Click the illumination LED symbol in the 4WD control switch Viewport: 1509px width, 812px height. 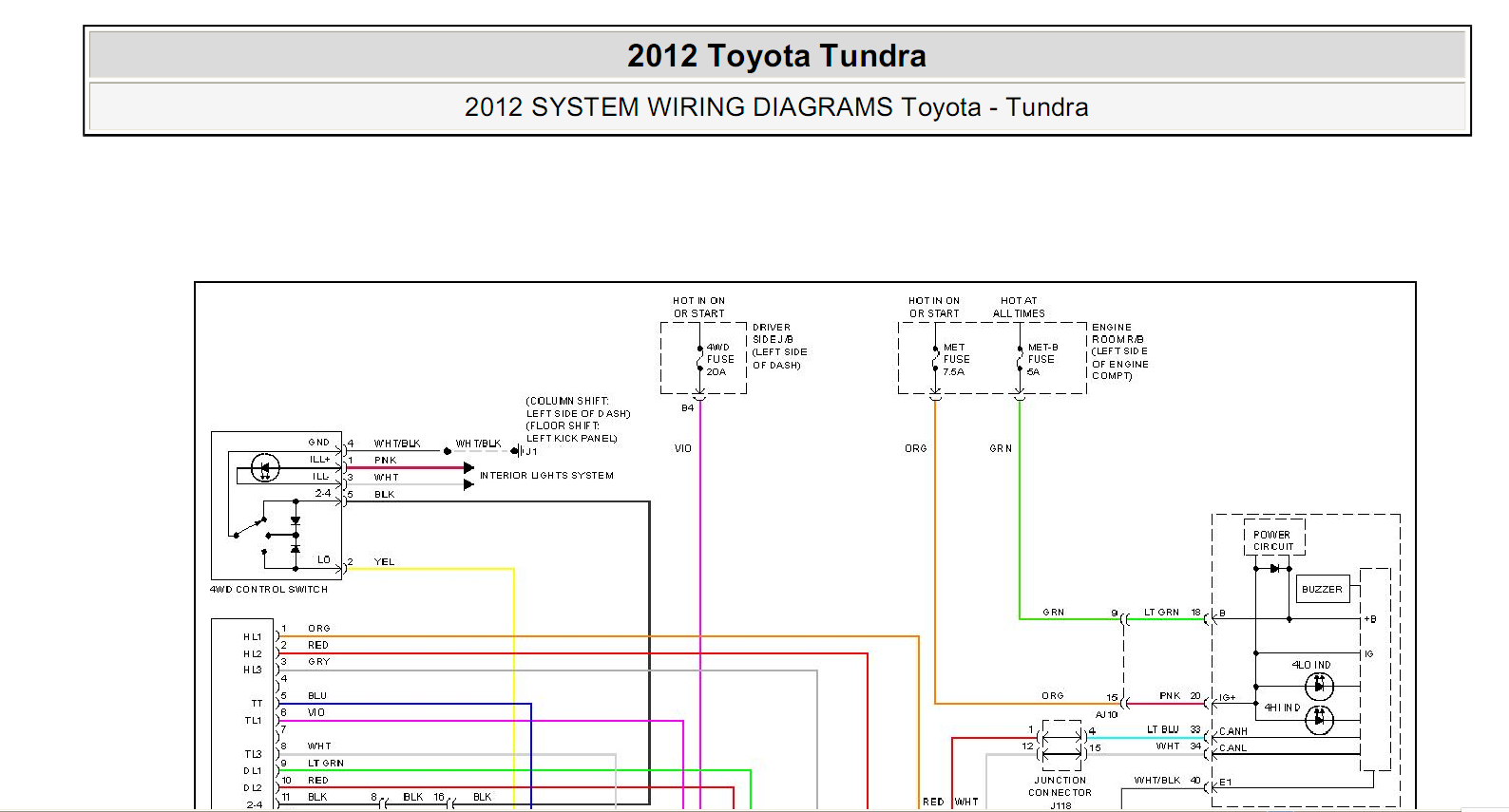point(265,467)
